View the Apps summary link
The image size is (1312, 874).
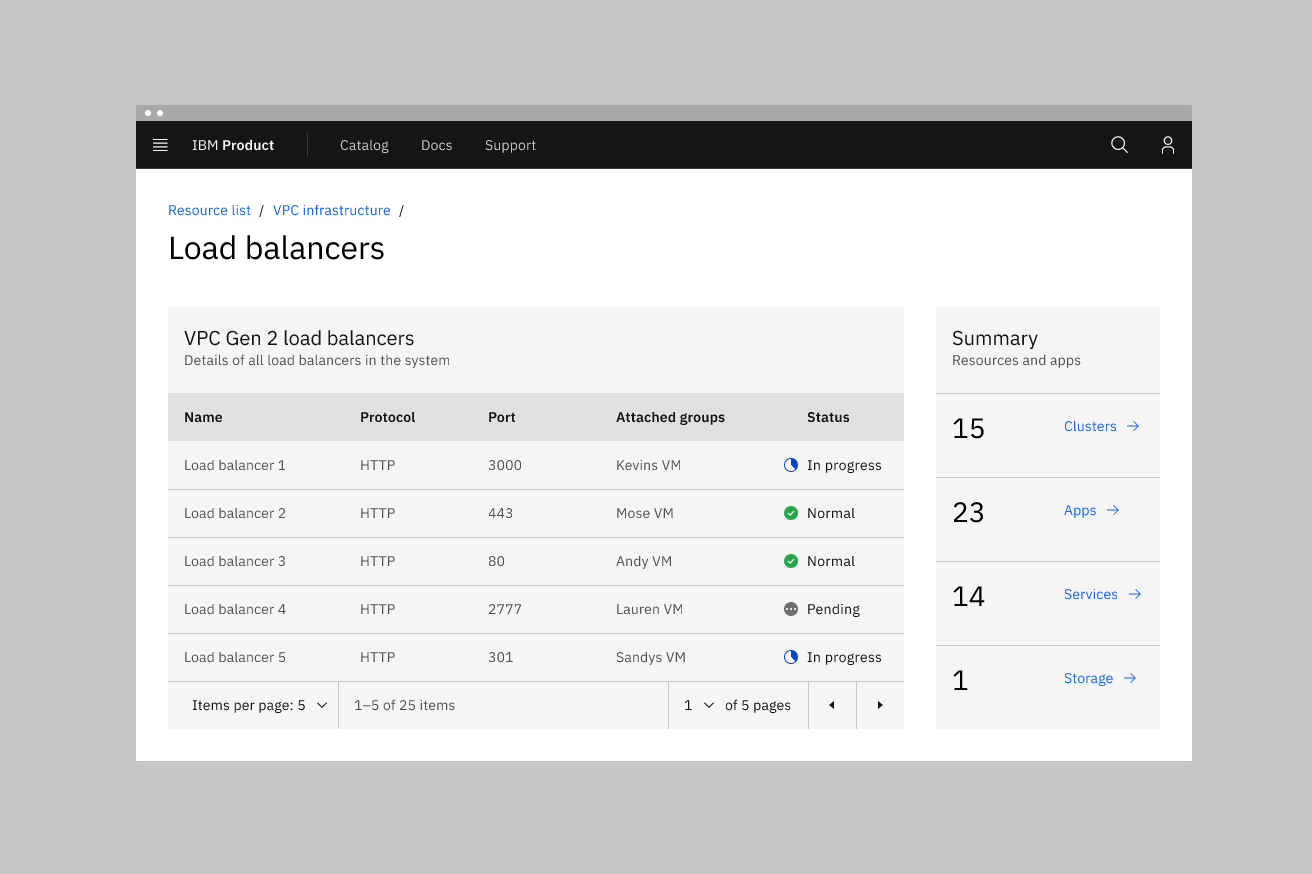click(1080, 510)
